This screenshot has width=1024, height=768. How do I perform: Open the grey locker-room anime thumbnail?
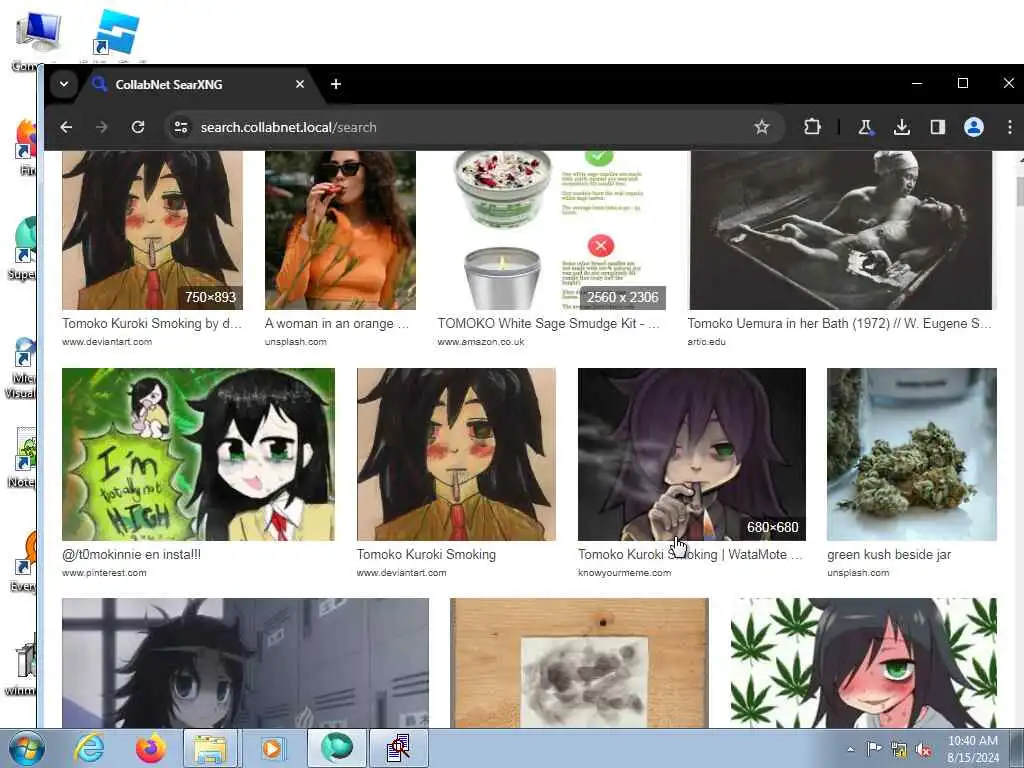[x=246, y=663]
